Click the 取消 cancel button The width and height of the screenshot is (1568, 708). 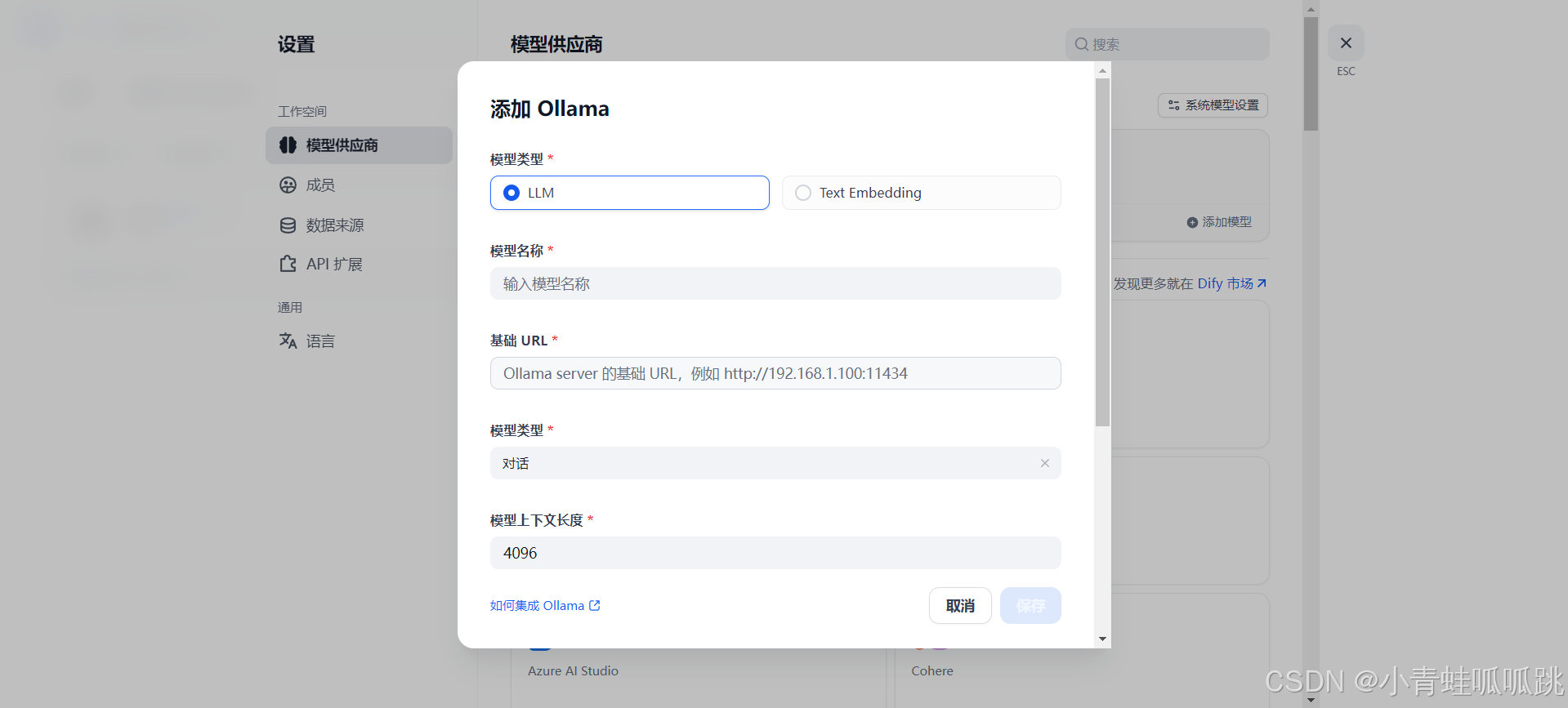click(960, 606)
